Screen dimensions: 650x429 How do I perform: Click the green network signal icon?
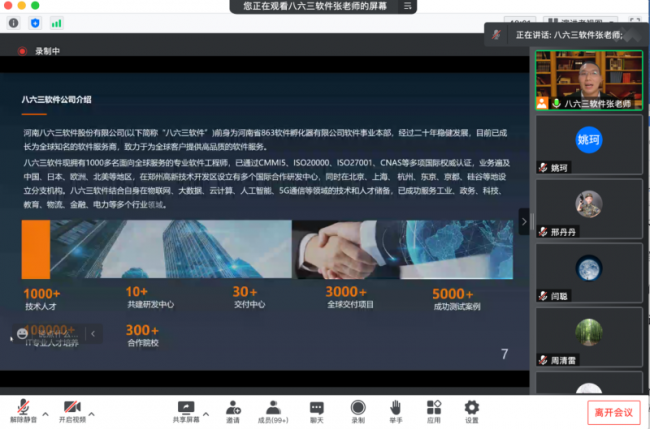click(56, 22)
